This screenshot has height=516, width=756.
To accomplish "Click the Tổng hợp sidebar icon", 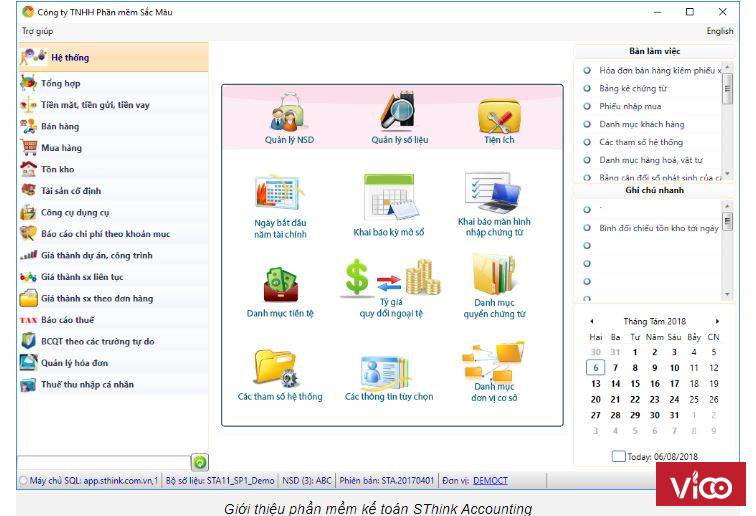I will 28,83.
